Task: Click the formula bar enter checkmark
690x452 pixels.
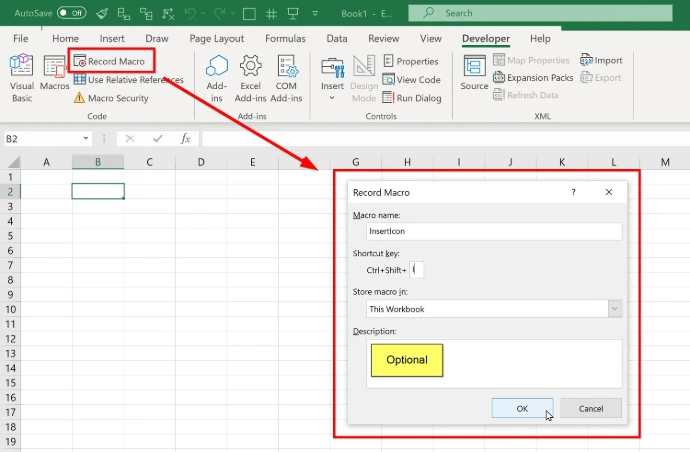Action: click(158, 139)
